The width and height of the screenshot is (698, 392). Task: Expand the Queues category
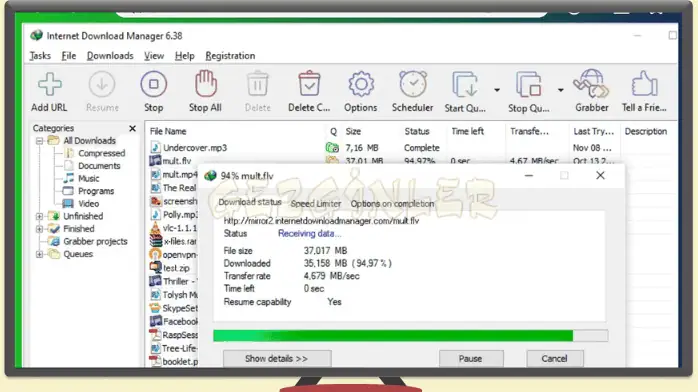tap(40, 255)
